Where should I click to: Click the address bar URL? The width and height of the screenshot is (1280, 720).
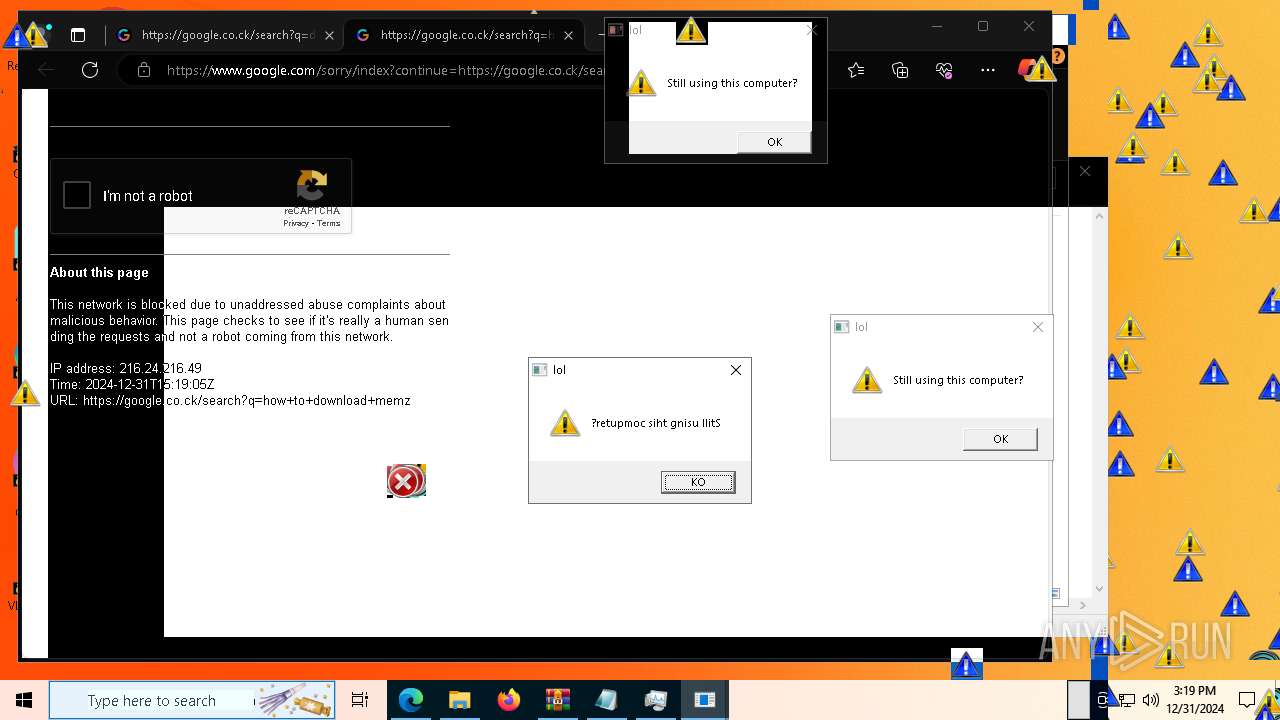[386, 70]
